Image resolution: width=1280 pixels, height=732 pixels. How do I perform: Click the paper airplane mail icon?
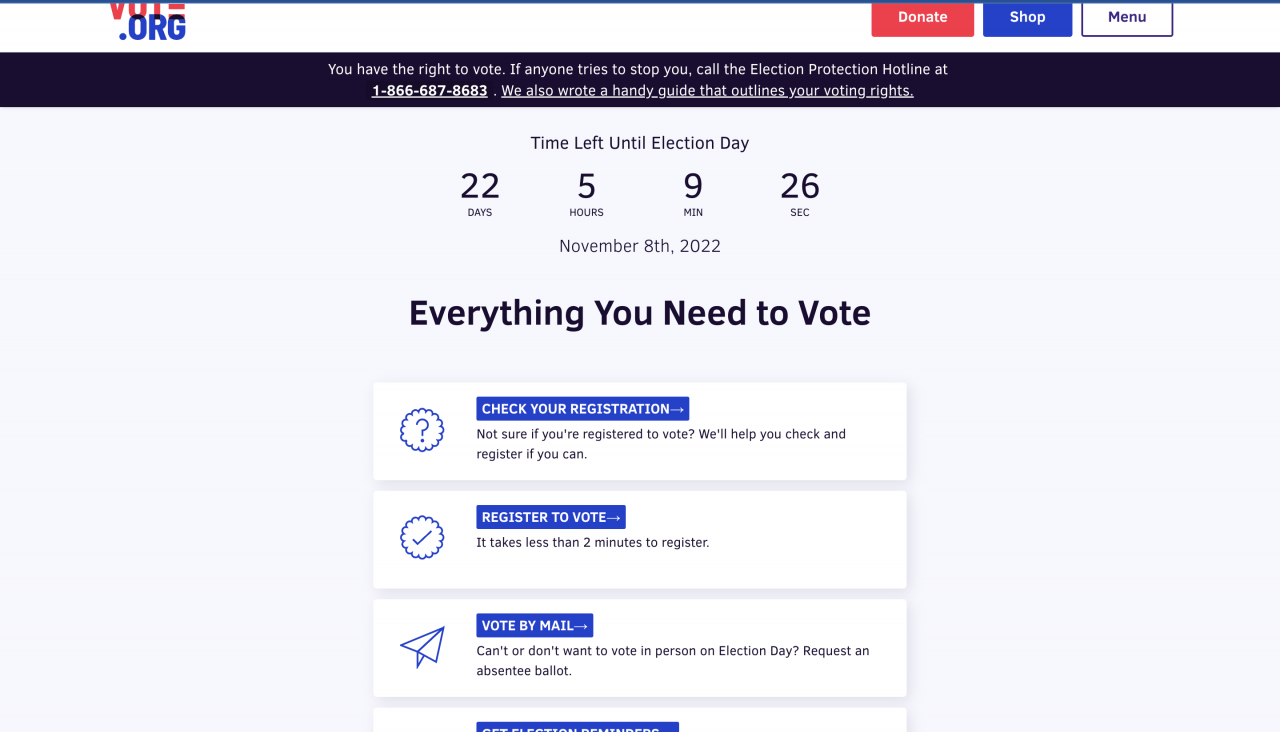pyautogui.click(x=422, y=647)
